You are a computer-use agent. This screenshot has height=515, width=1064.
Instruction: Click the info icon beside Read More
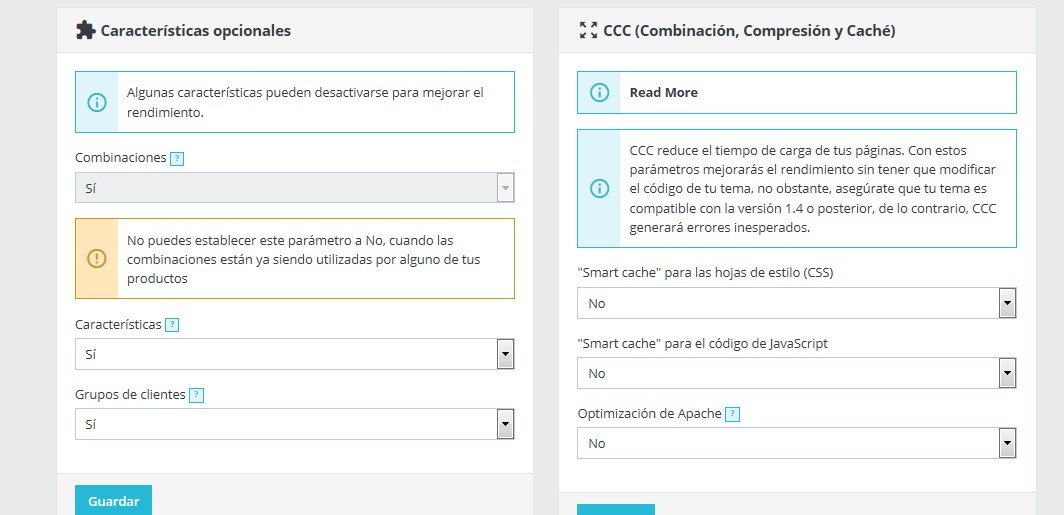click(599, 92)
